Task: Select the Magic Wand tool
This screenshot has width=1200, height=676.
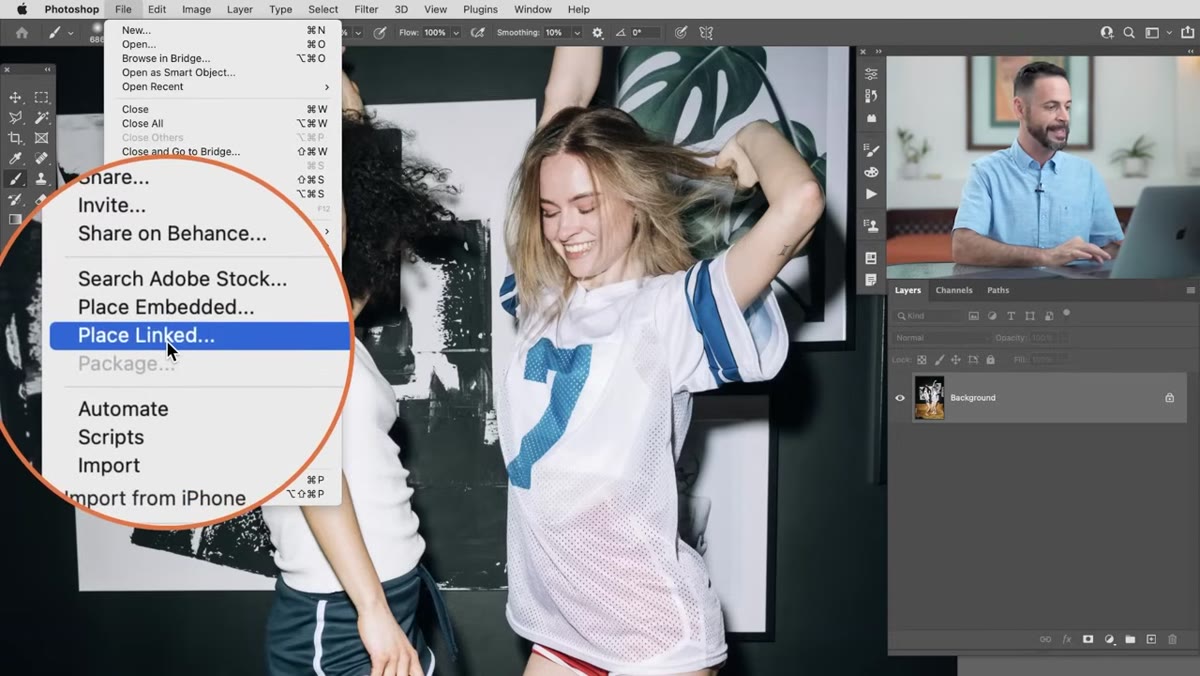Action: 41,118
